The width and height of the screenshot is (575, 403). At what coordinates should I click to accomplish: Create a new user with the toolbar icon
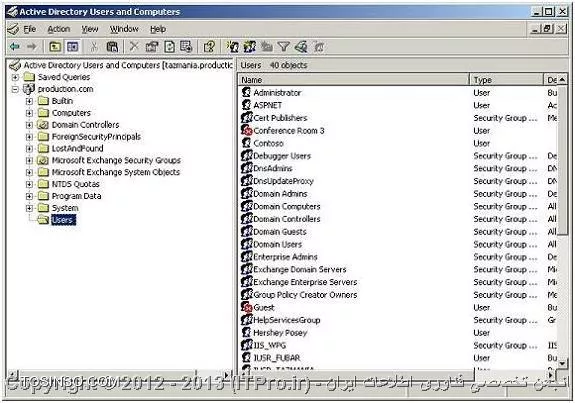(232, 47)
